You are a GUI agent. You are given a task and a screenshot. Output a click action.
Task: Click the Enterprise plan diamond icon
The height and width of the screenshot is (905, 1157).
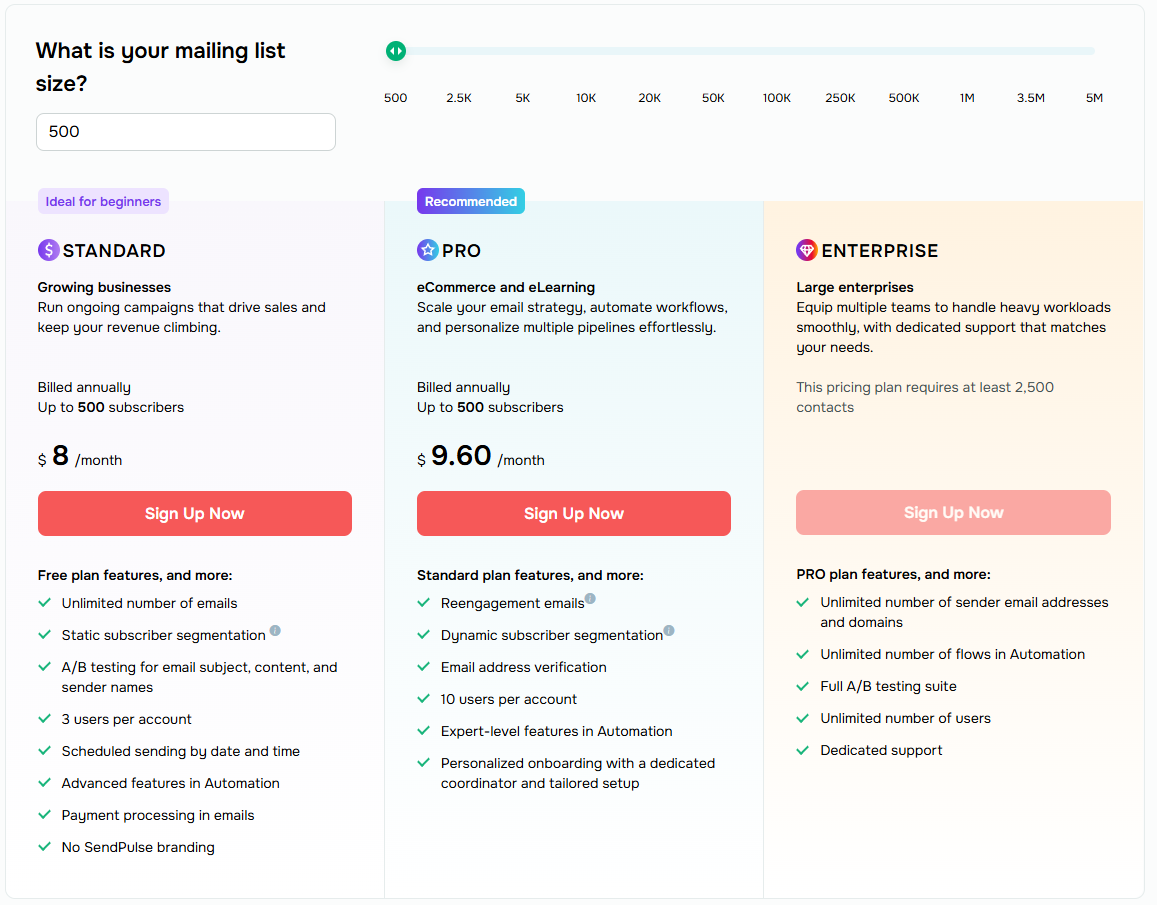pyautogui.click(x=807, y=250)
